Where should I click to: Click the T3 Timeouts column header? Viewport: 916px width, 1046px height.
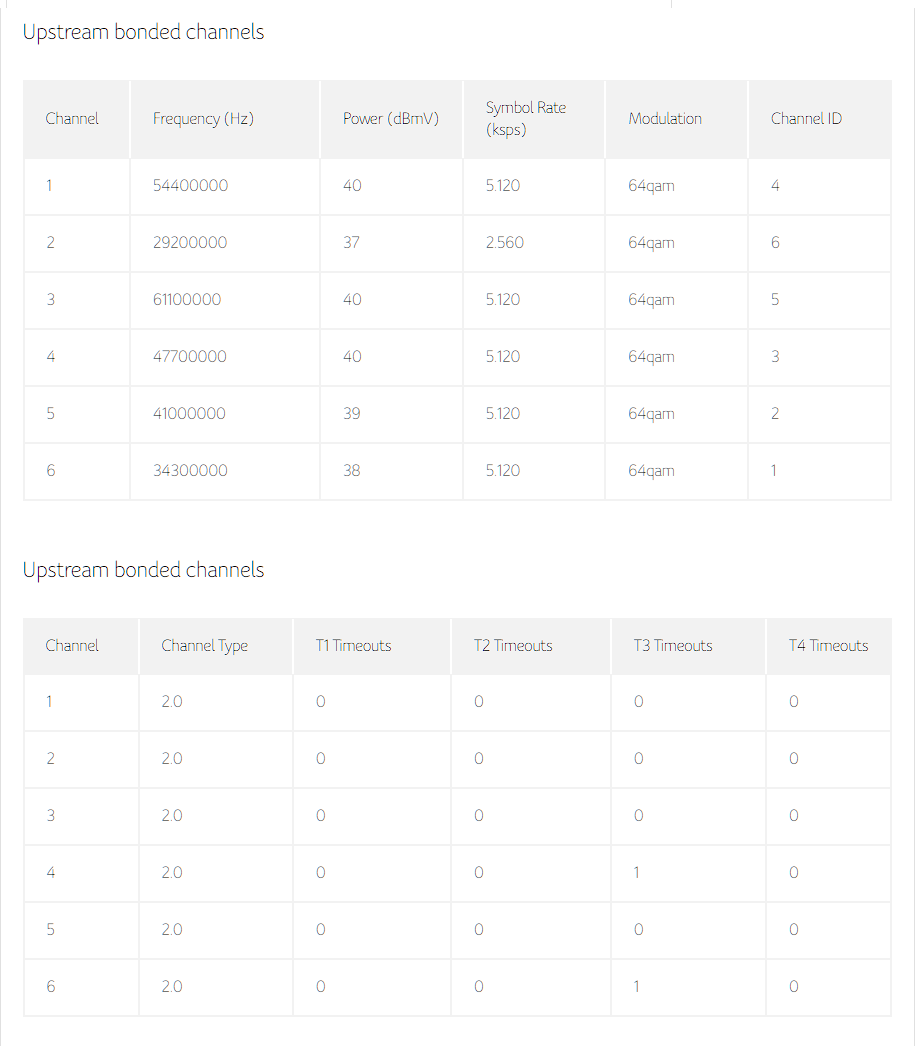[673, 646]
